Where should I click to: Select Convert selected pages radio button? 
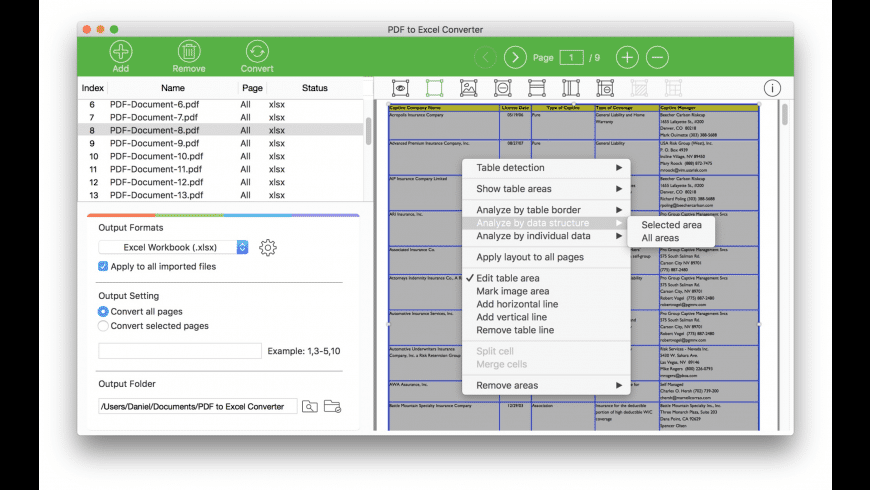click(103, 326)
